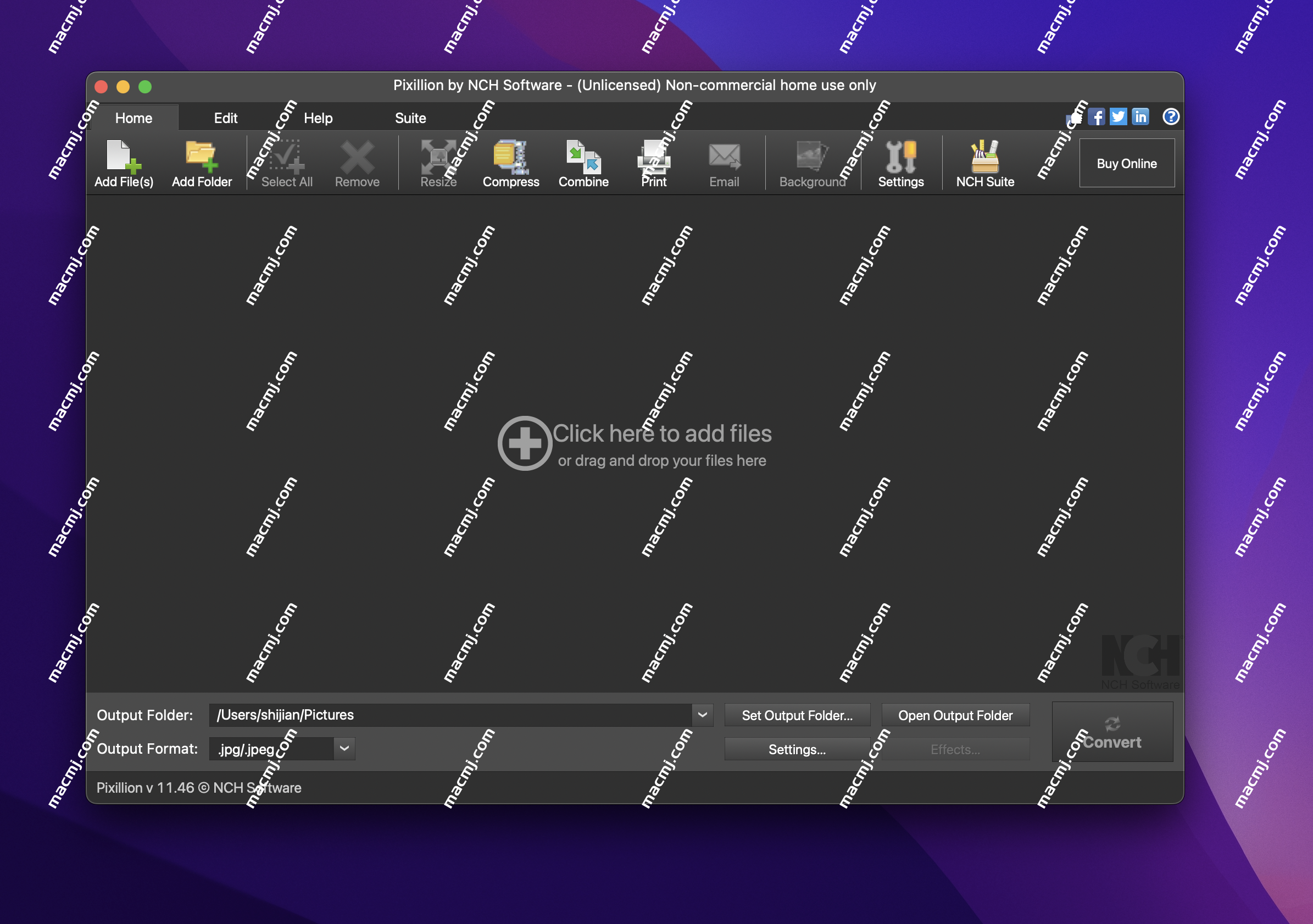Click the Background toolbar icon
Viewport: 1313px width, 924px height.
(x=812, y=157)
